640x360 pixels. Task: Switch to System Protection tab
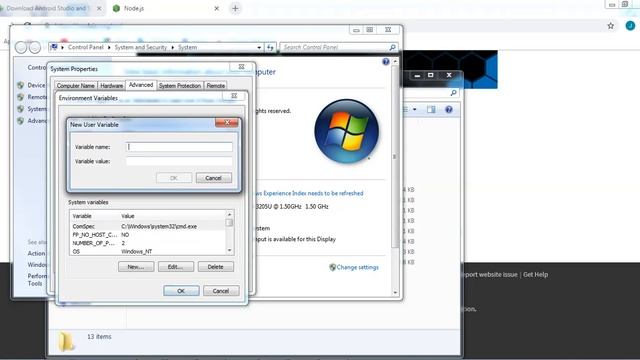click(x=180, y=86)
